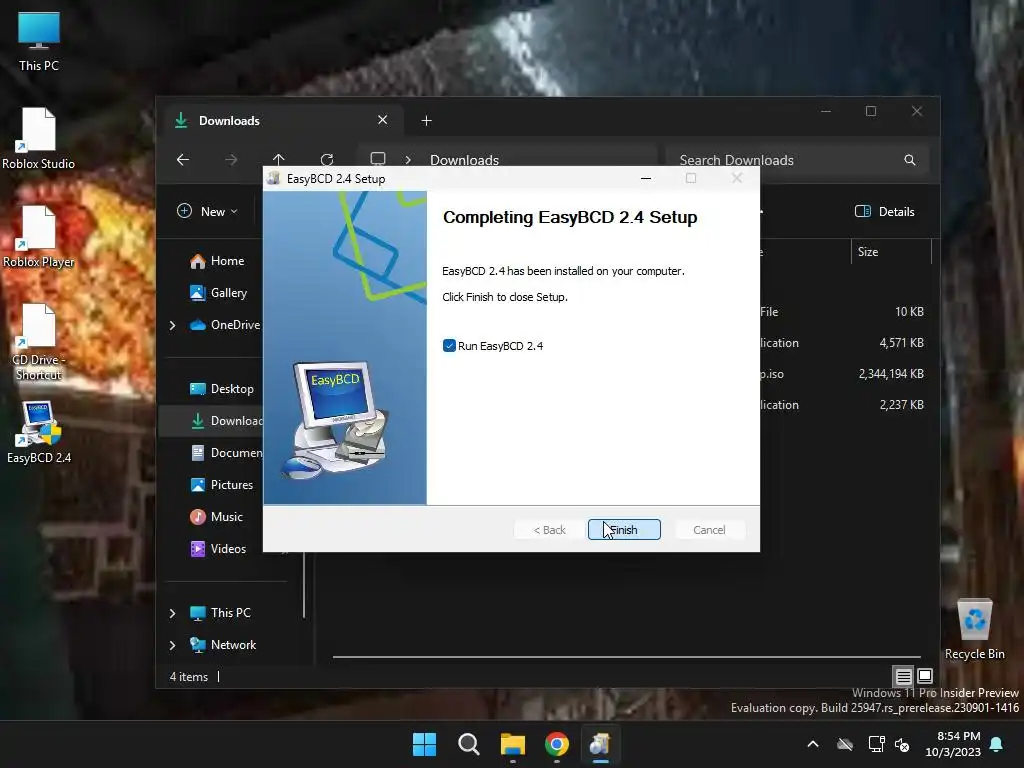Click the Downloads breadcrumb in address bar
Screen dimensions: 1024x768
click(x=464, y=160)
